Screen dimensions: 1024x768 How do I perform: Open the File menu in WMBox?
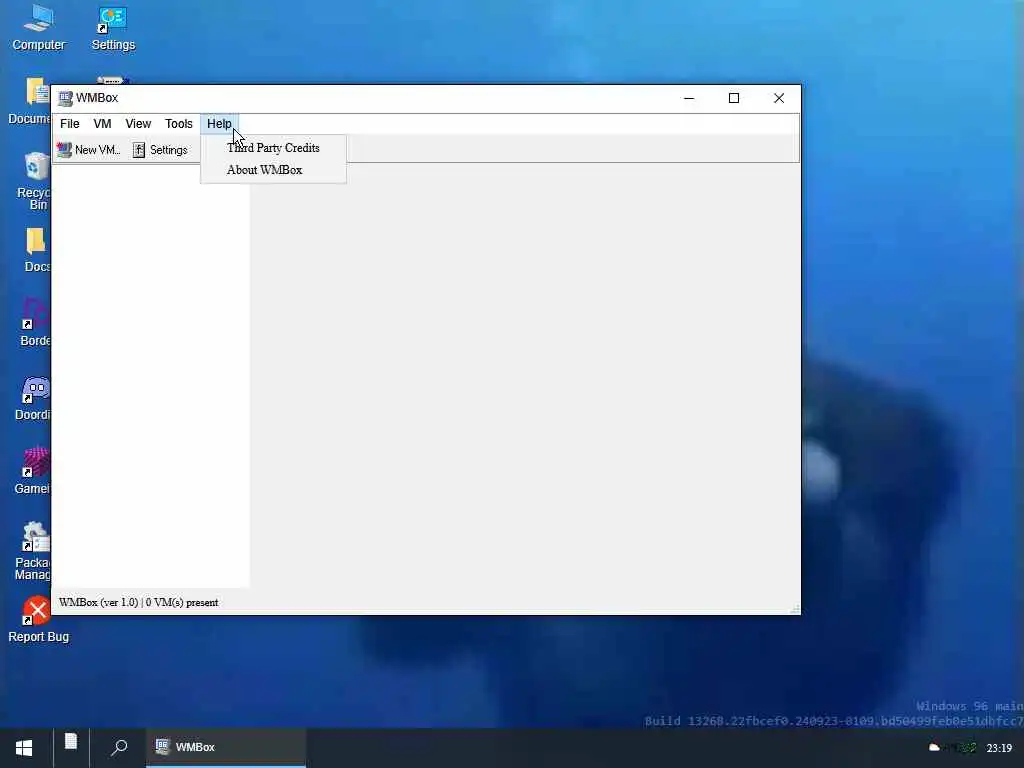click(x=70, y=123)
